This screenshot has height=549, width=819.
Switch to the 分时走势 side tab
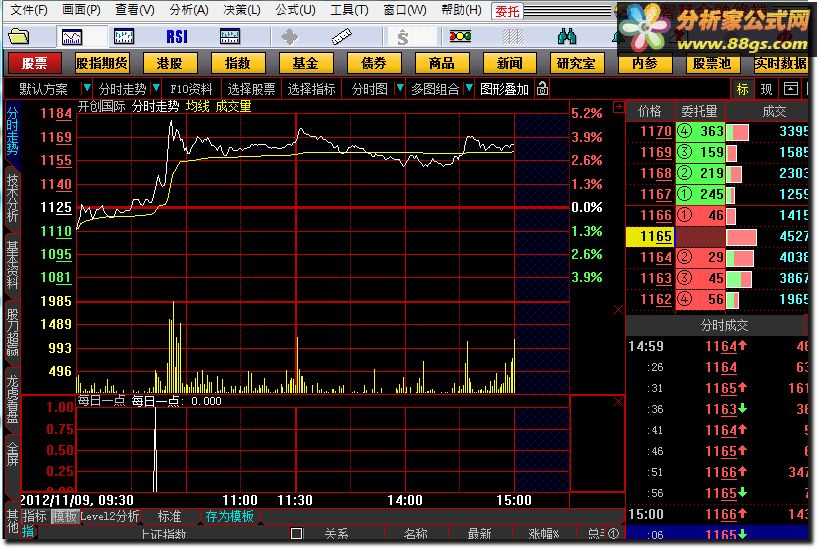[13, 131]
